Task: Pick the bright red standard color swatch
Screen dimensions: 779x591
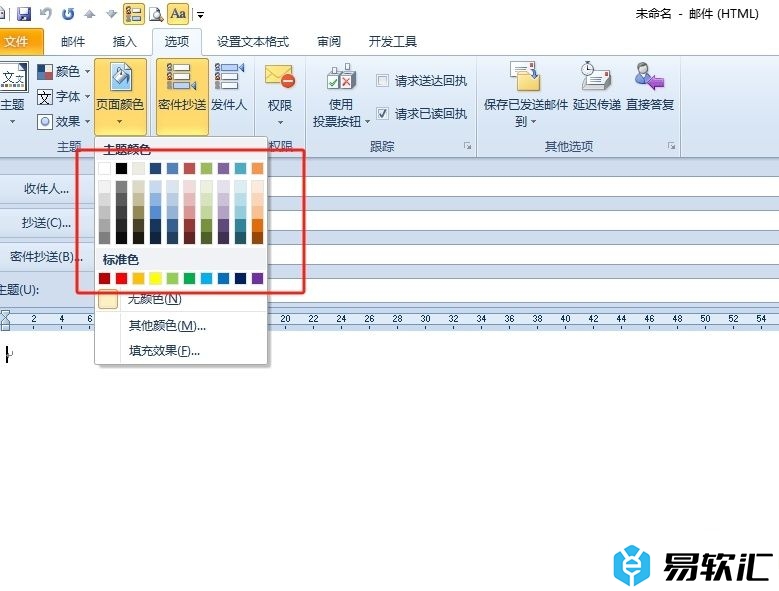Action: point(121,278)
